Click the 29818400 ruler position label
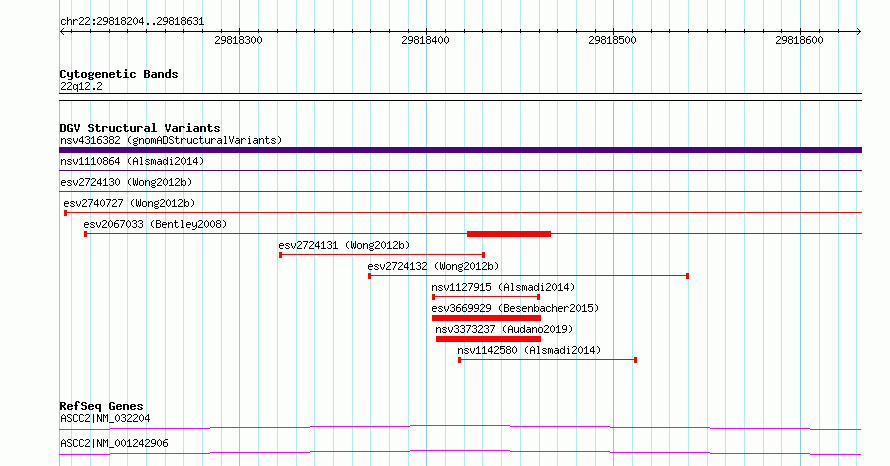 [425, 40]
